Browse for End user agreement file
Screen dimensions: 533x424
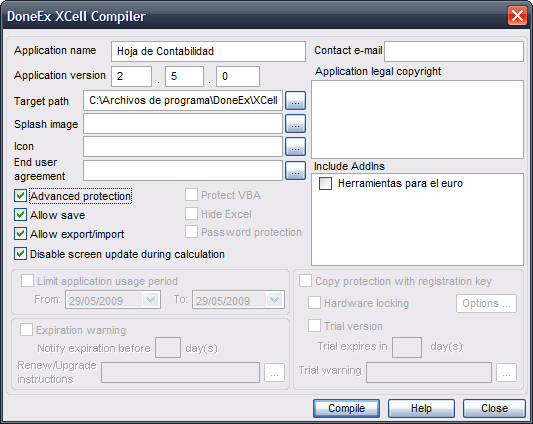click(295, 171)
